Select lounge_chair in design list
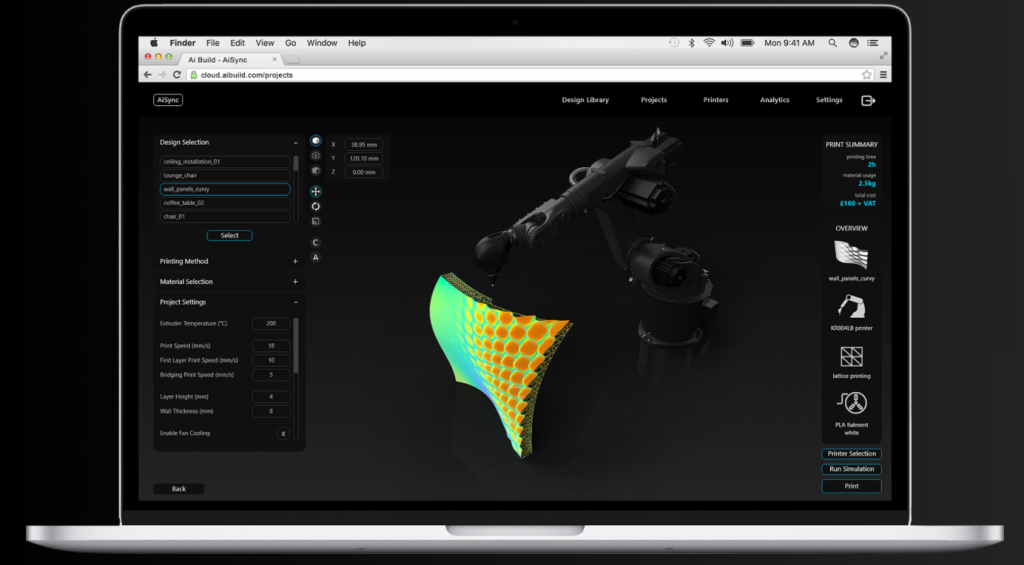 [225, 176]
